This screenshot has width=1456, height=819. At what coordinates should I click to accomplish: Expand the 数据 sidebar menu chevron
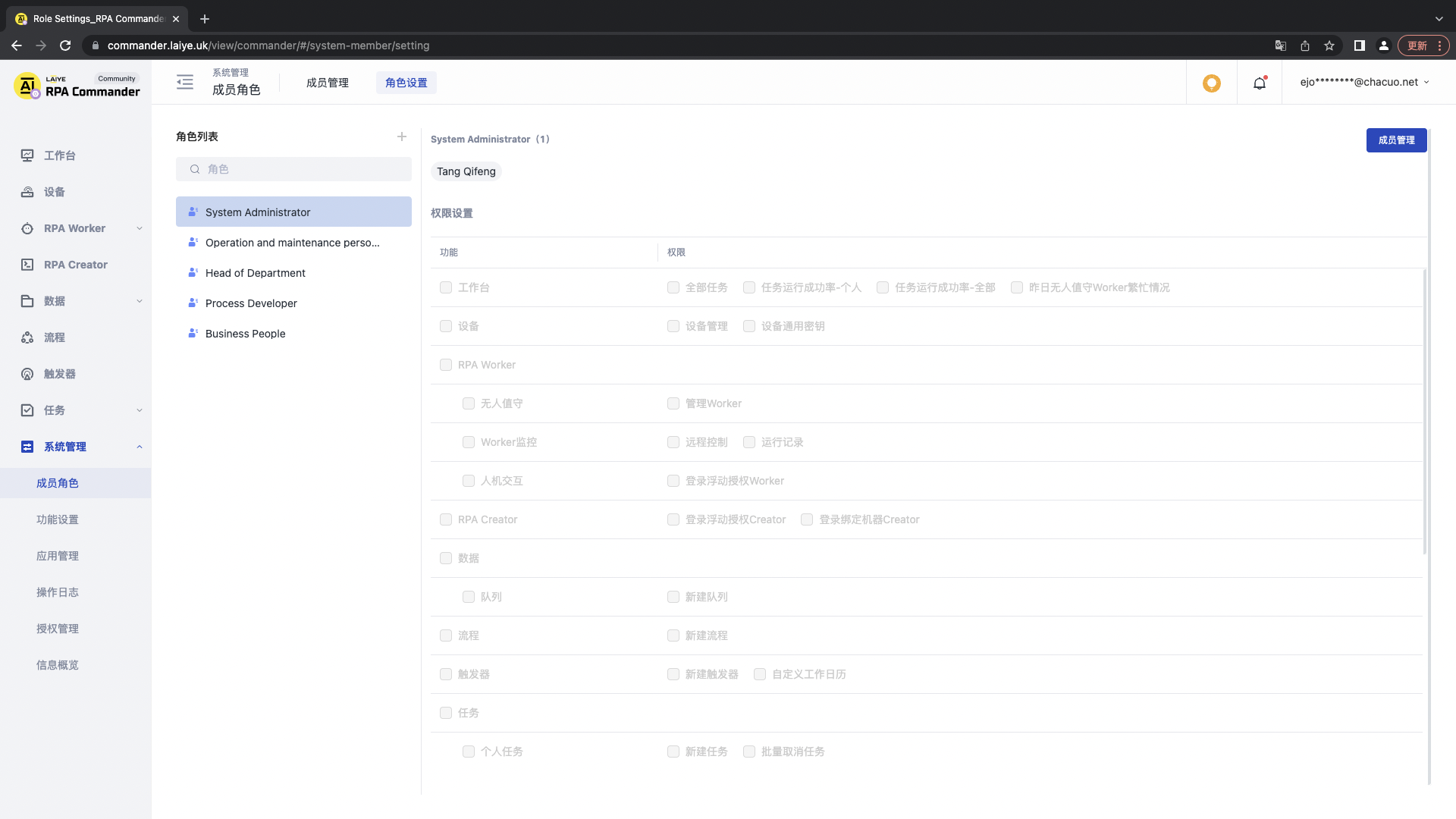click(140, 301)
